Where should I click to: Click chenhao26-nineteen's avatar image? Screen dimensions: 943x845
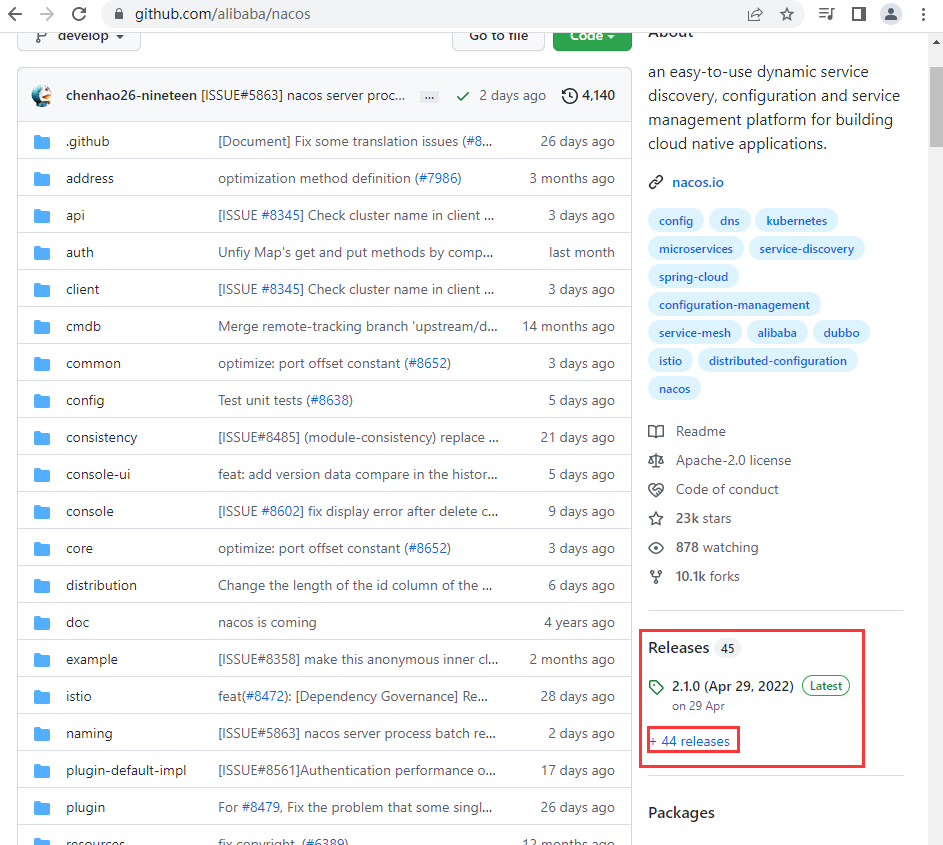[x=42, y=95]
